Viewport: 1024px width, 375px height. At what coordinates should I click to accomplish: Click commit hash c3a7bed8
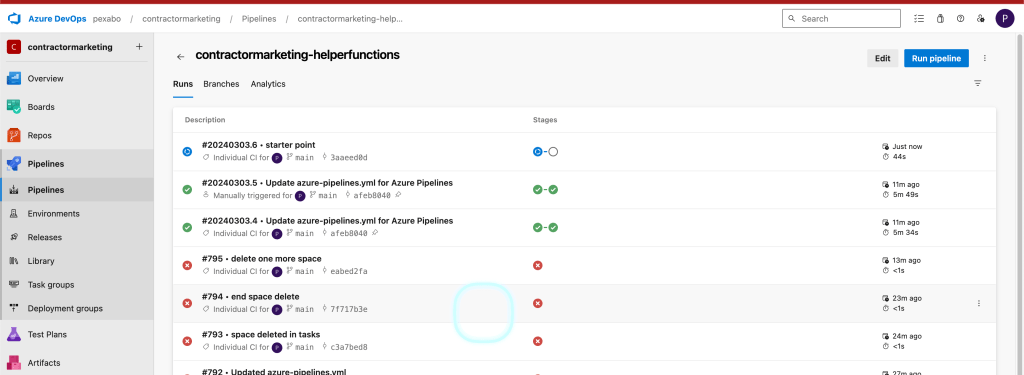pos(349,347)
